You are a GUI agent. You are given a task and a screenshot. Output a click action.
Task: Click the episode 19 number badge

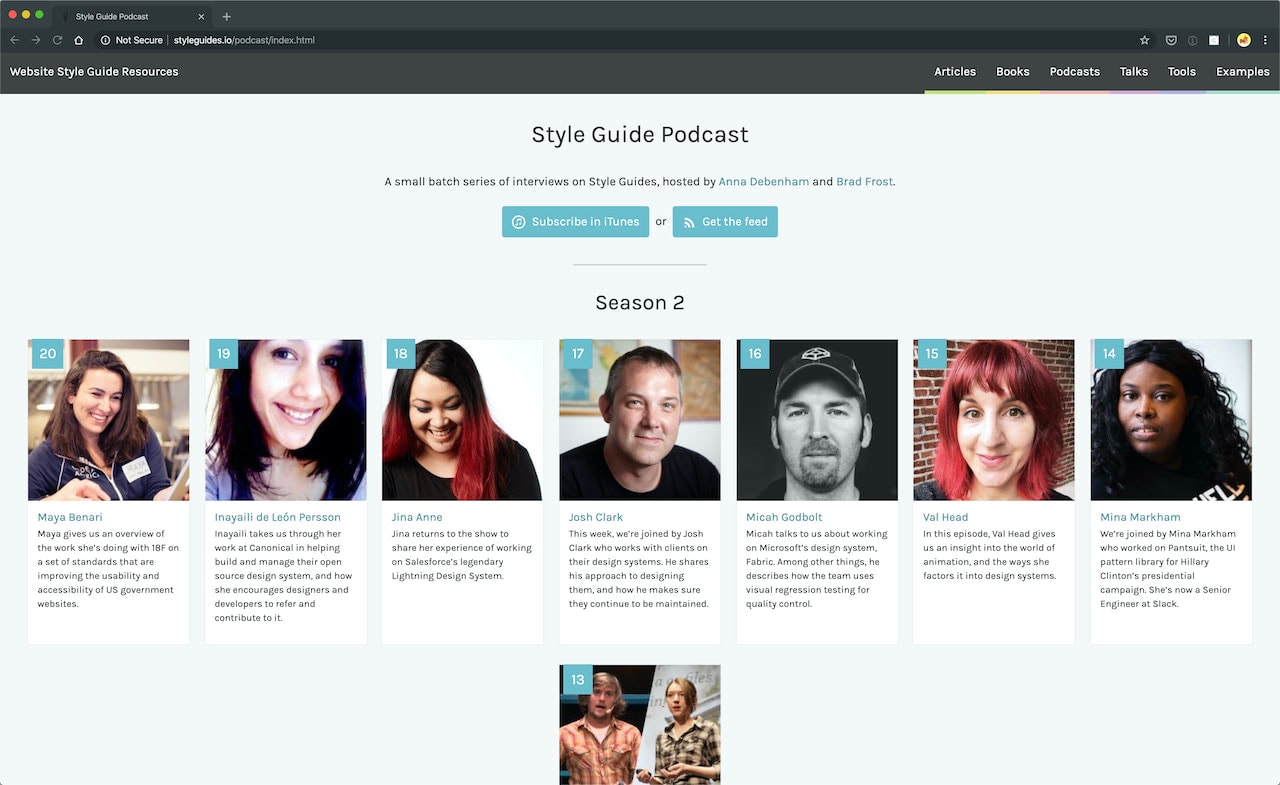[x=224, y=354]
